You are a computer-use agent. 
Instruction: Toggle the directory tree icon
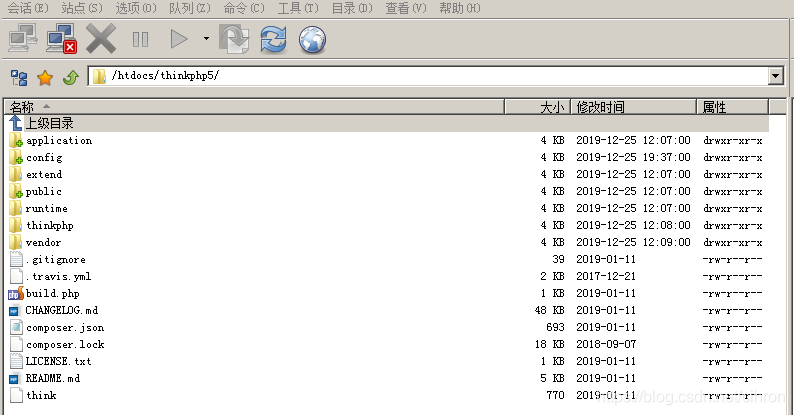click(19, 78)
